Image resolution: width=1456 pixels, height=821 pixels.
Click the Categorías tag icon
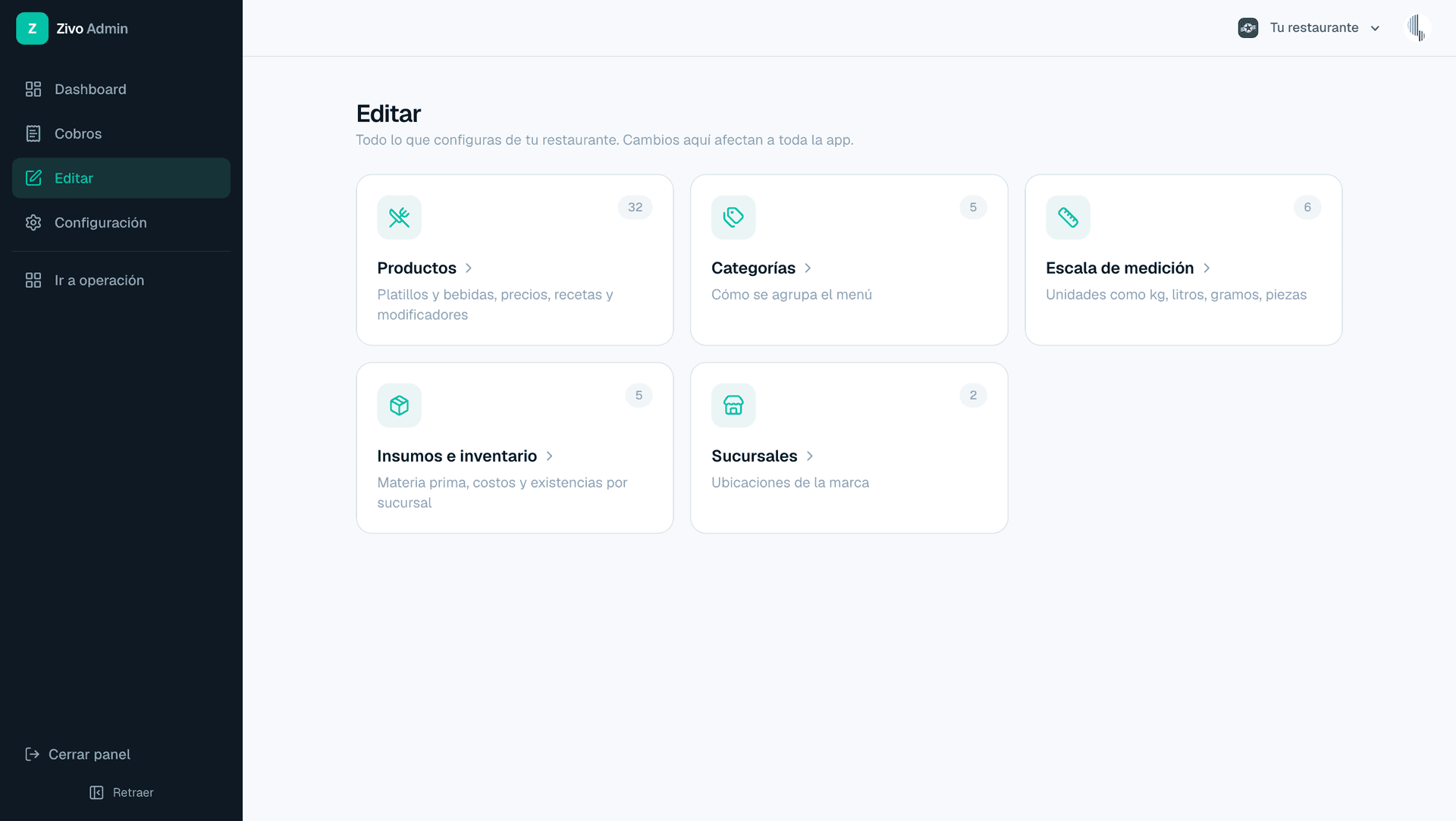pos(733,218)
